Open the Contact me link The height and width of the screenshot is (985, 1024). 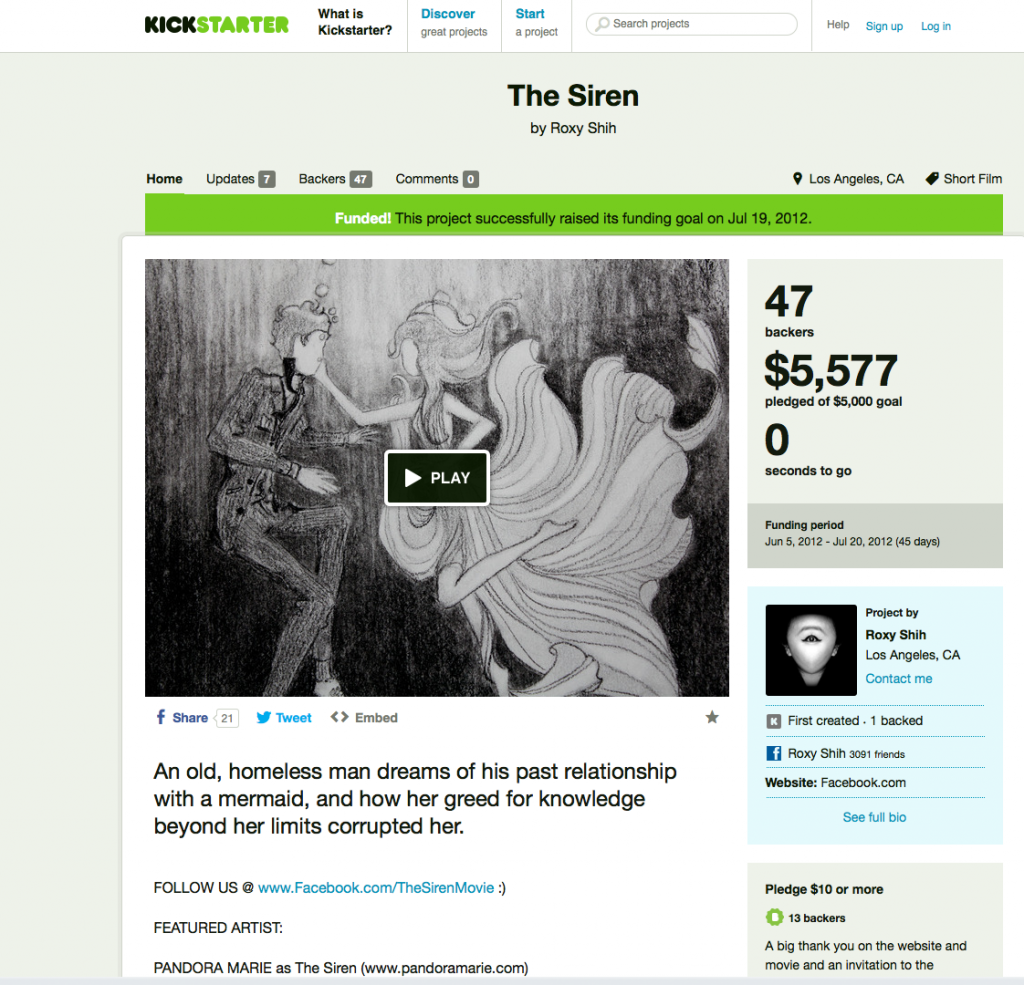click(899, 679)
